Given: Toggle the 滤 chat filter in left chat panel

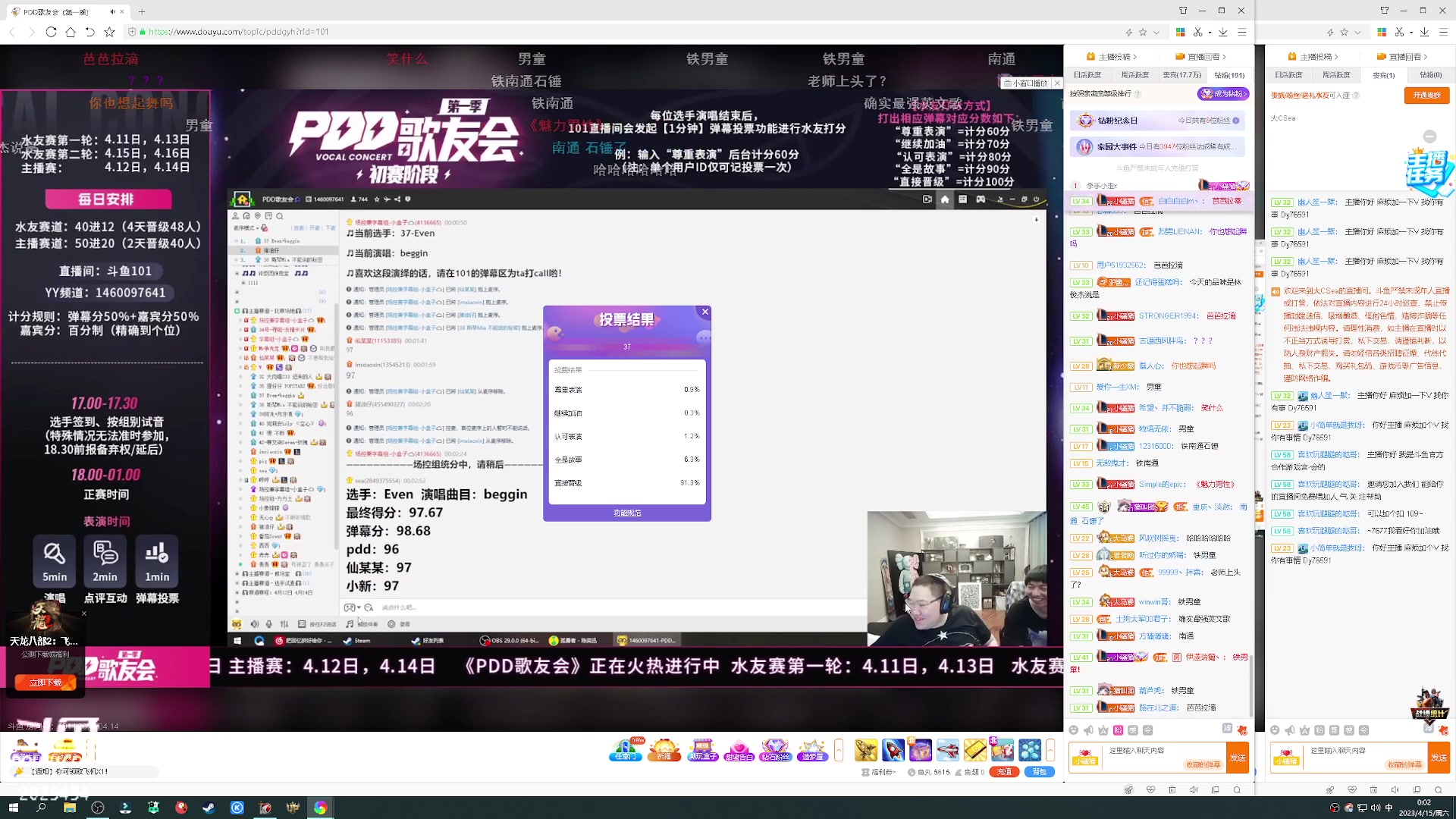Looking at the screenshot, I should click(x=1227, y=728).
